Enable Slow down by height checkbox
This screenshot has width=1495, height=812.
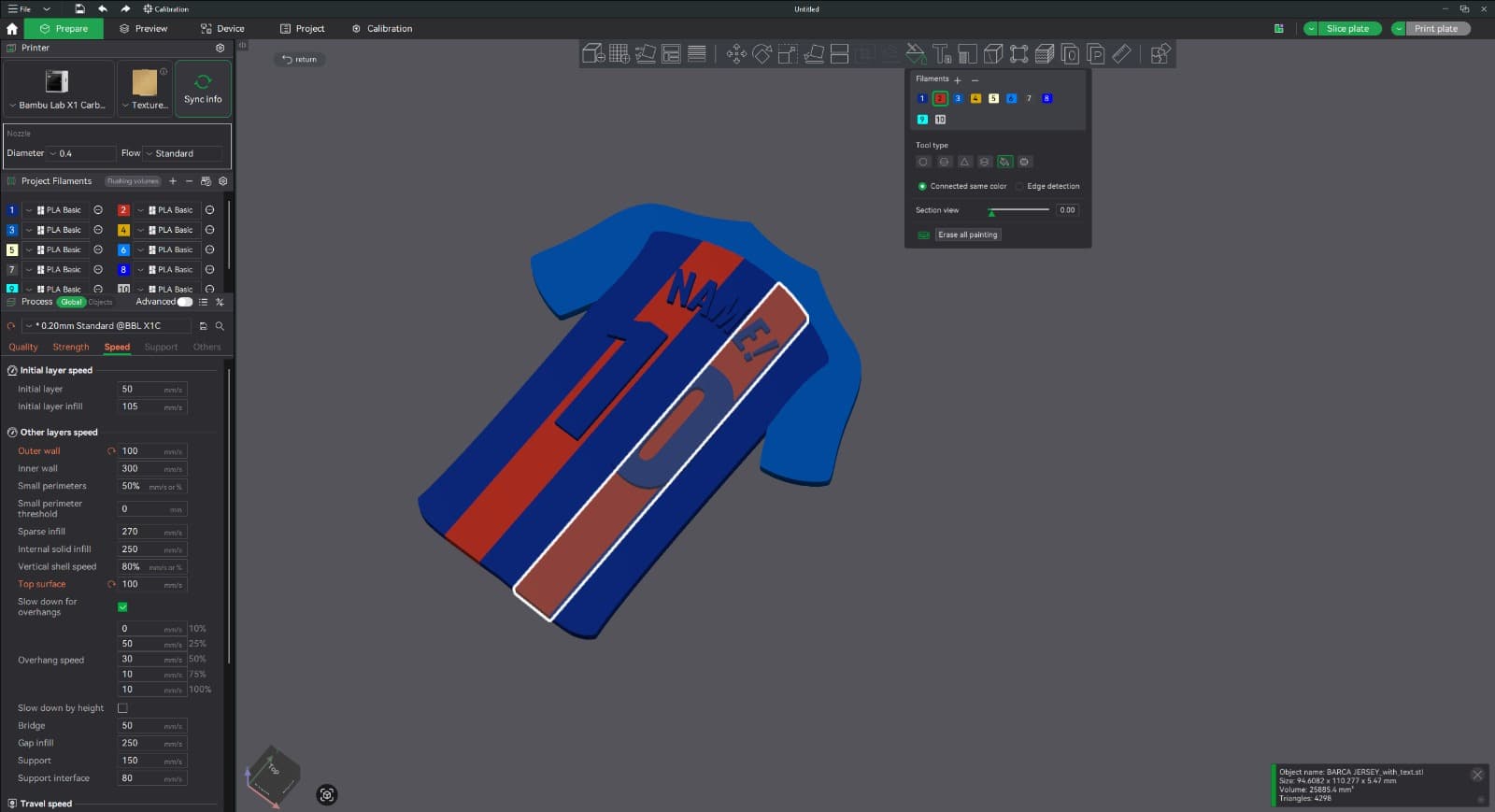(x=122, y=708)
